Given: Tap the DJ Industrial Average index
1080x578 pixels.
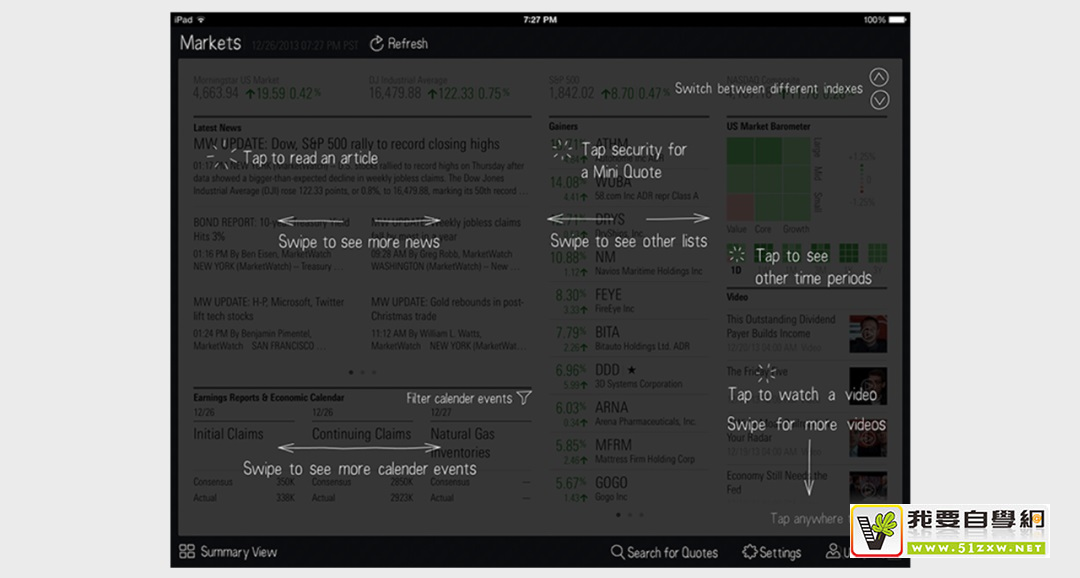Looking at the screenshot, I should coord(437,88).
